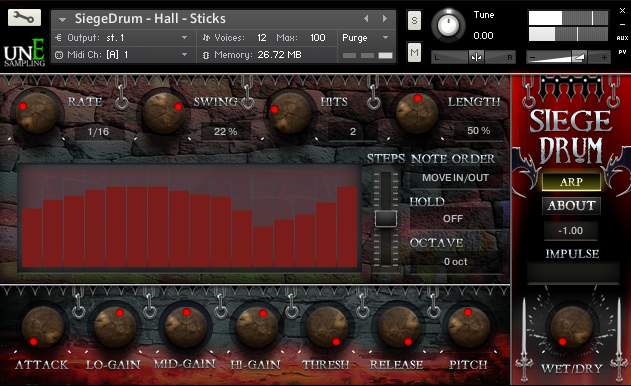Open instrument edit mode via wrench icon

point(24,17)
